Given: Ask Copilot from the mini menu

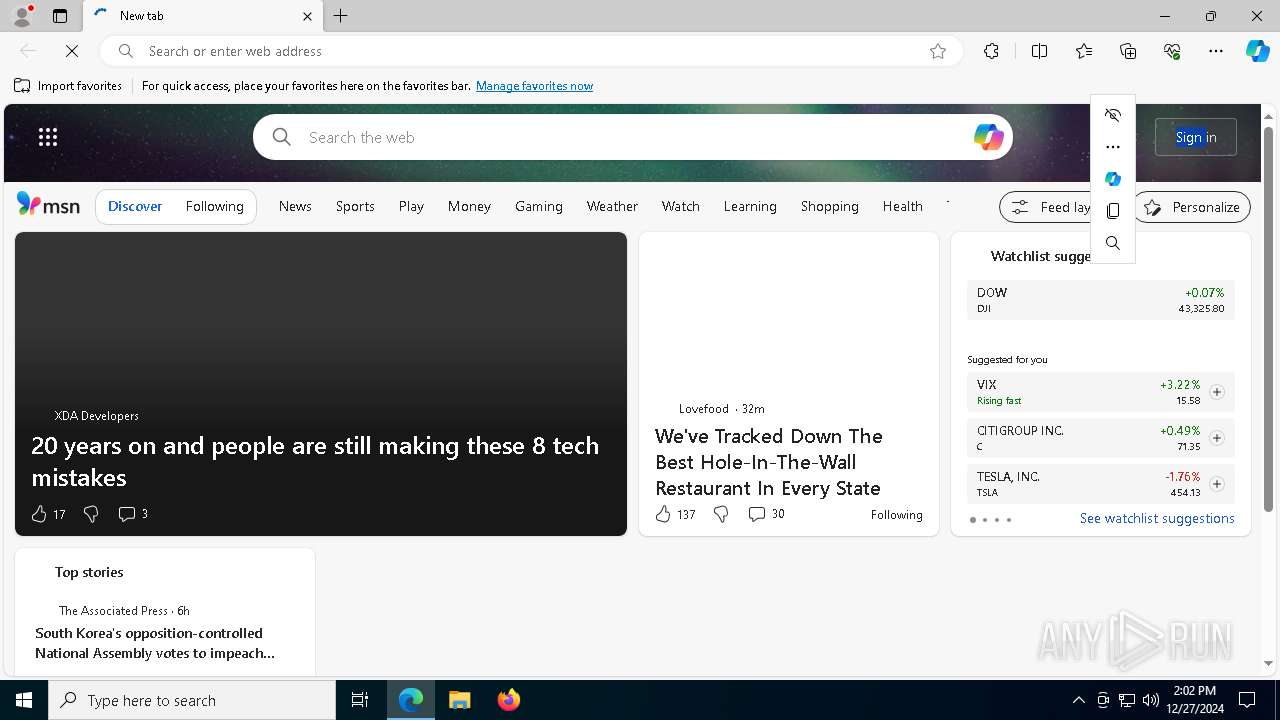Looking at the screenshot, I should (x=1113, y=179).
